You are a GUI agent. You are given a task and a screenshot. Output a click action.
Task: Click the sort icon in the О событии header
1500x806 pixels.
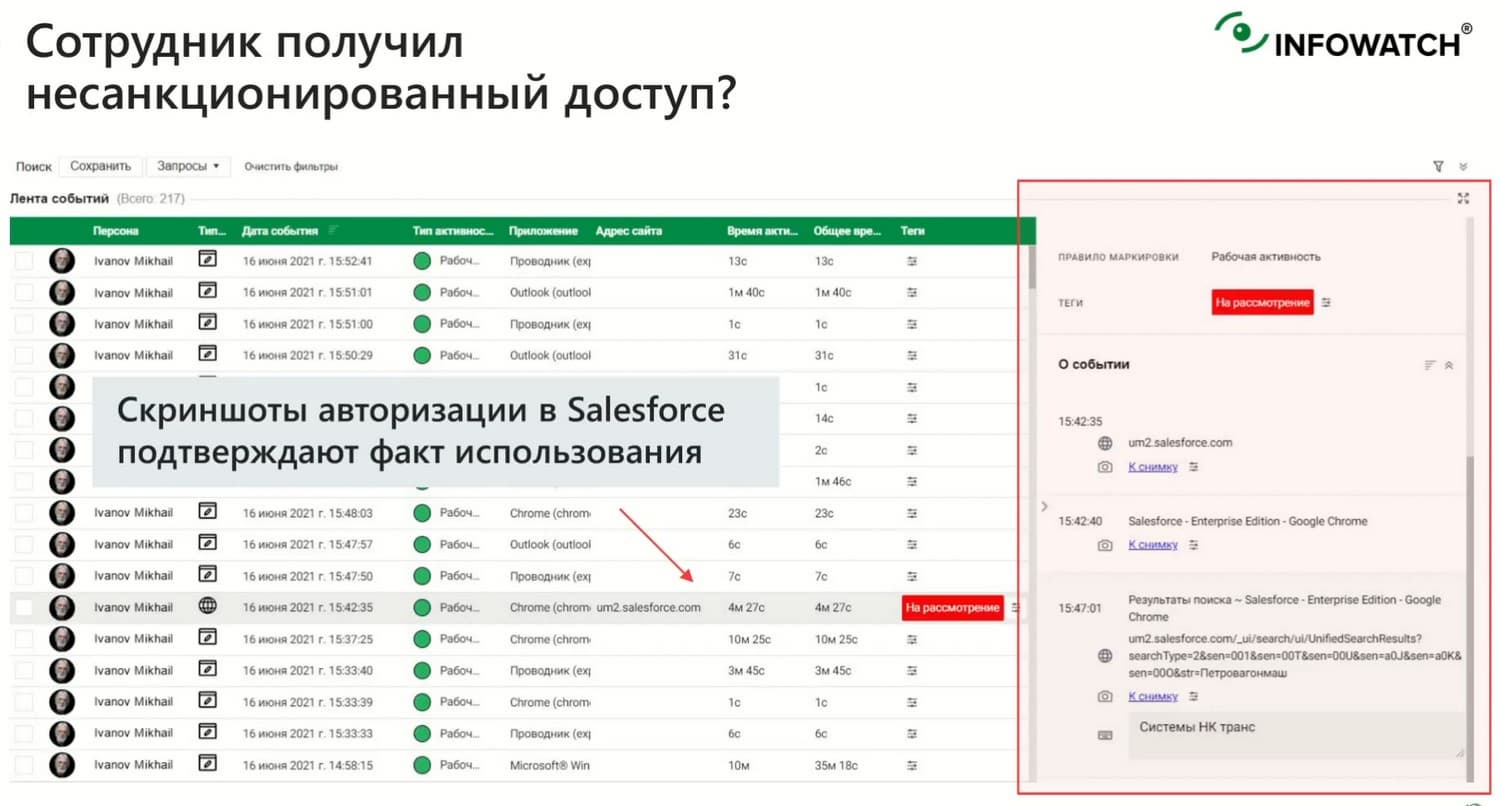pos(1430,365)
